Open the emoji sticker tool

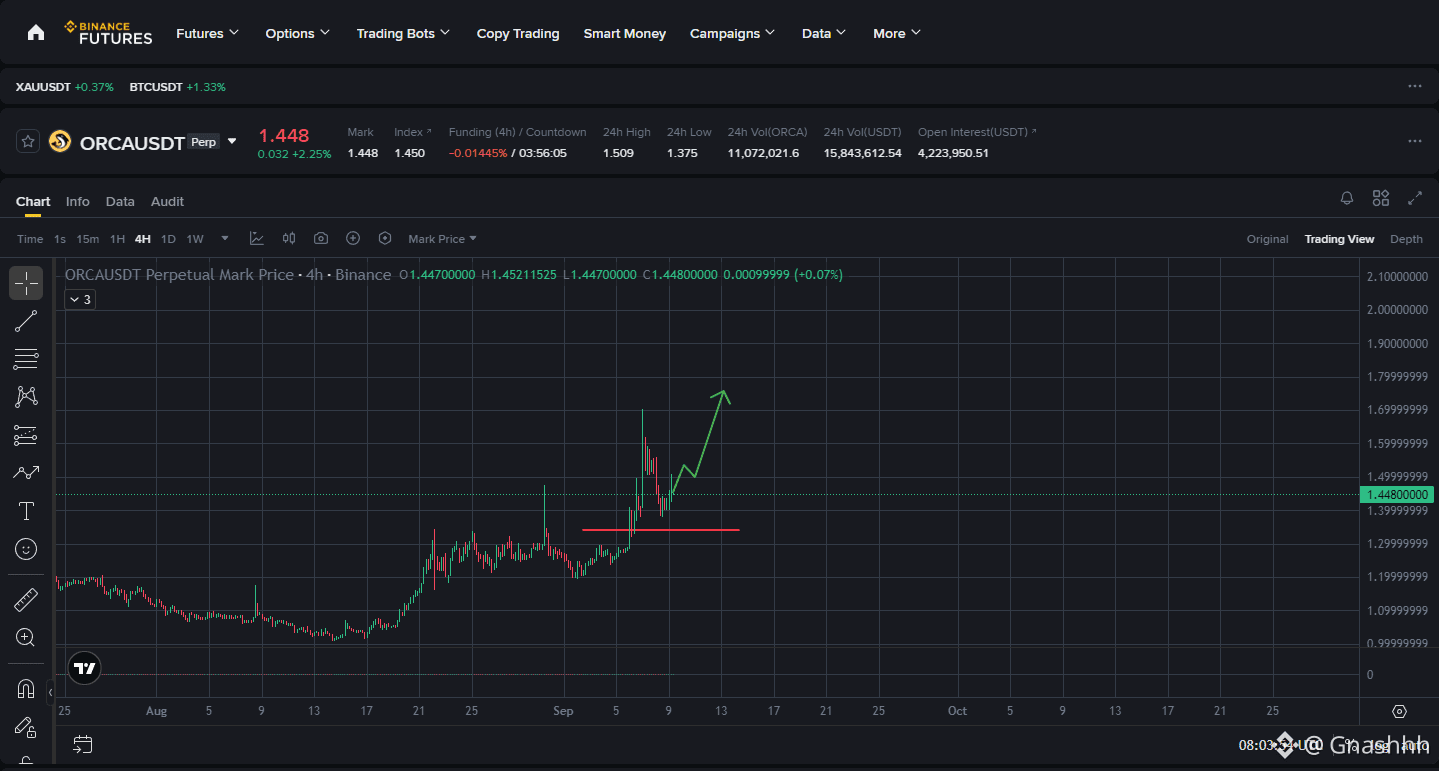click(26, 549)
